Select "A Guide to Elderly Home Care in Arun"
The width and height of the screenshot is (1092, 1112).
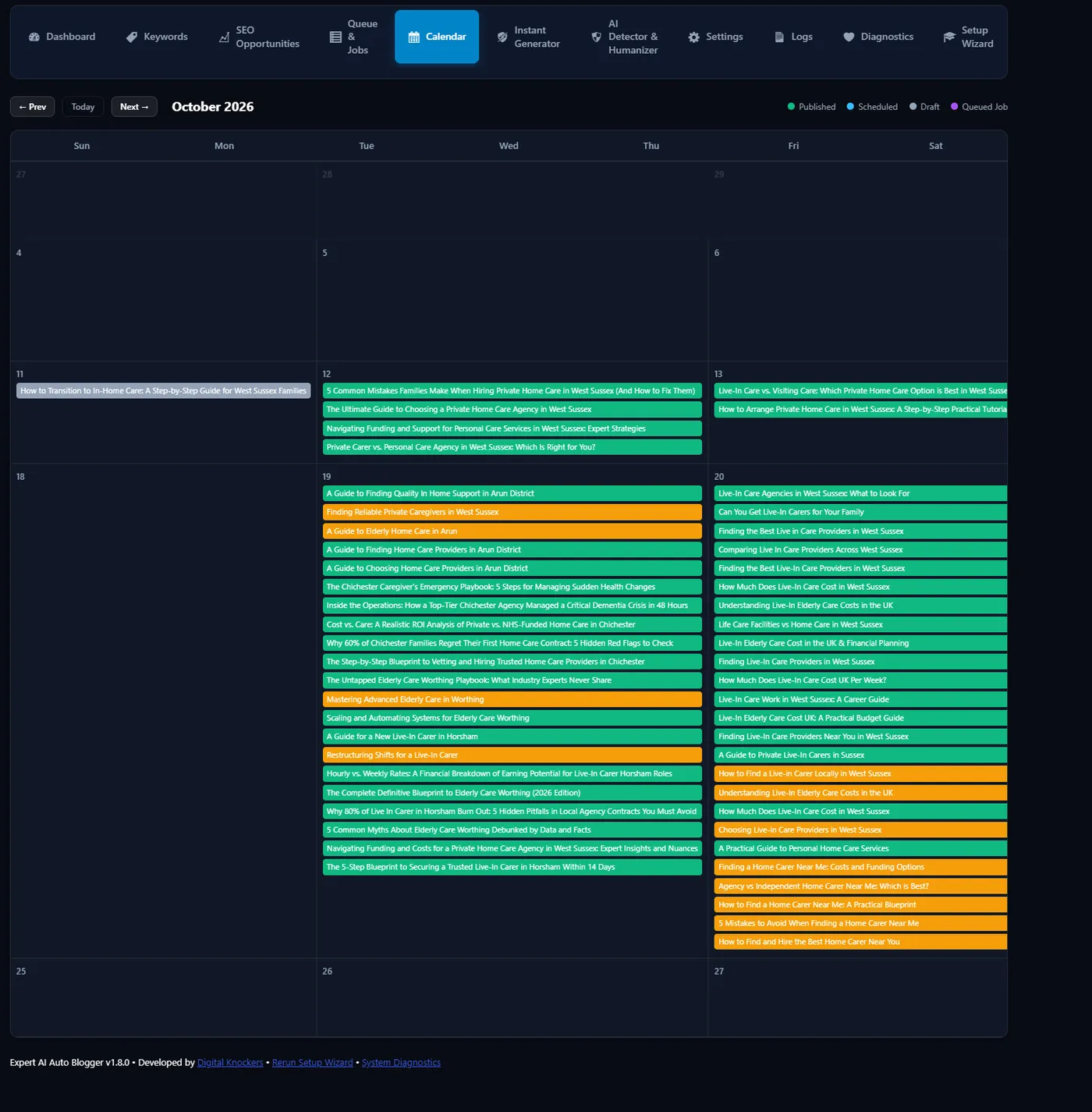coord(512,531)
